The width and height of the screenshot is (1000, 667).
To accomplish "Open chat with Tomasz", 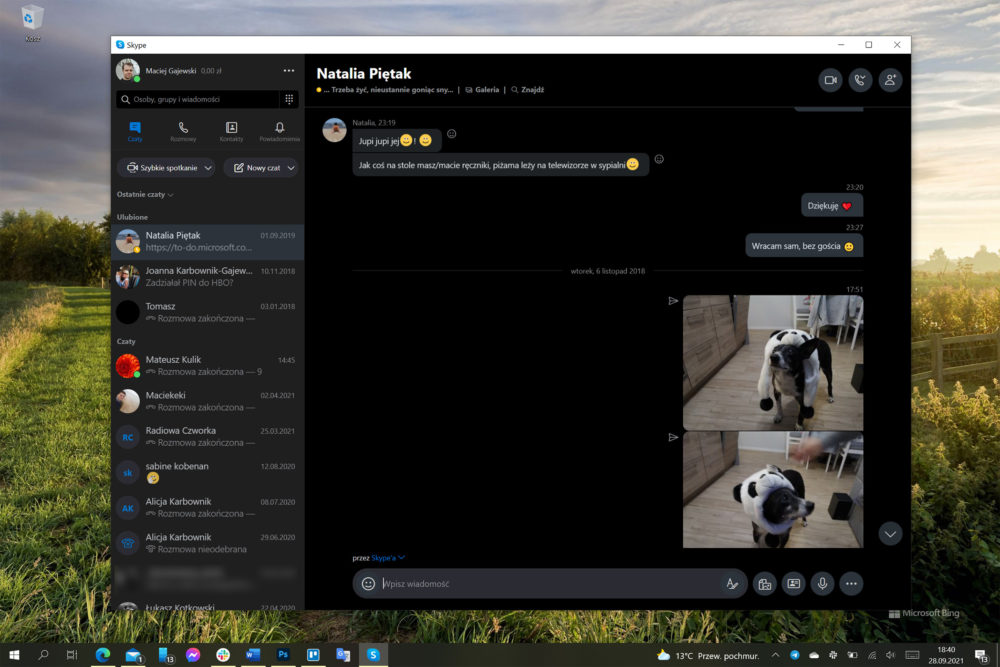I will [207, 312].
